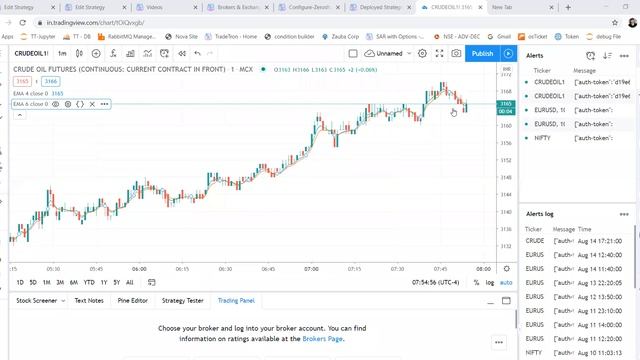Screen dimensions: 640x360
Task: Open the Strategy Tester tab
Action: pyautogui.click(x=182, y=300)
